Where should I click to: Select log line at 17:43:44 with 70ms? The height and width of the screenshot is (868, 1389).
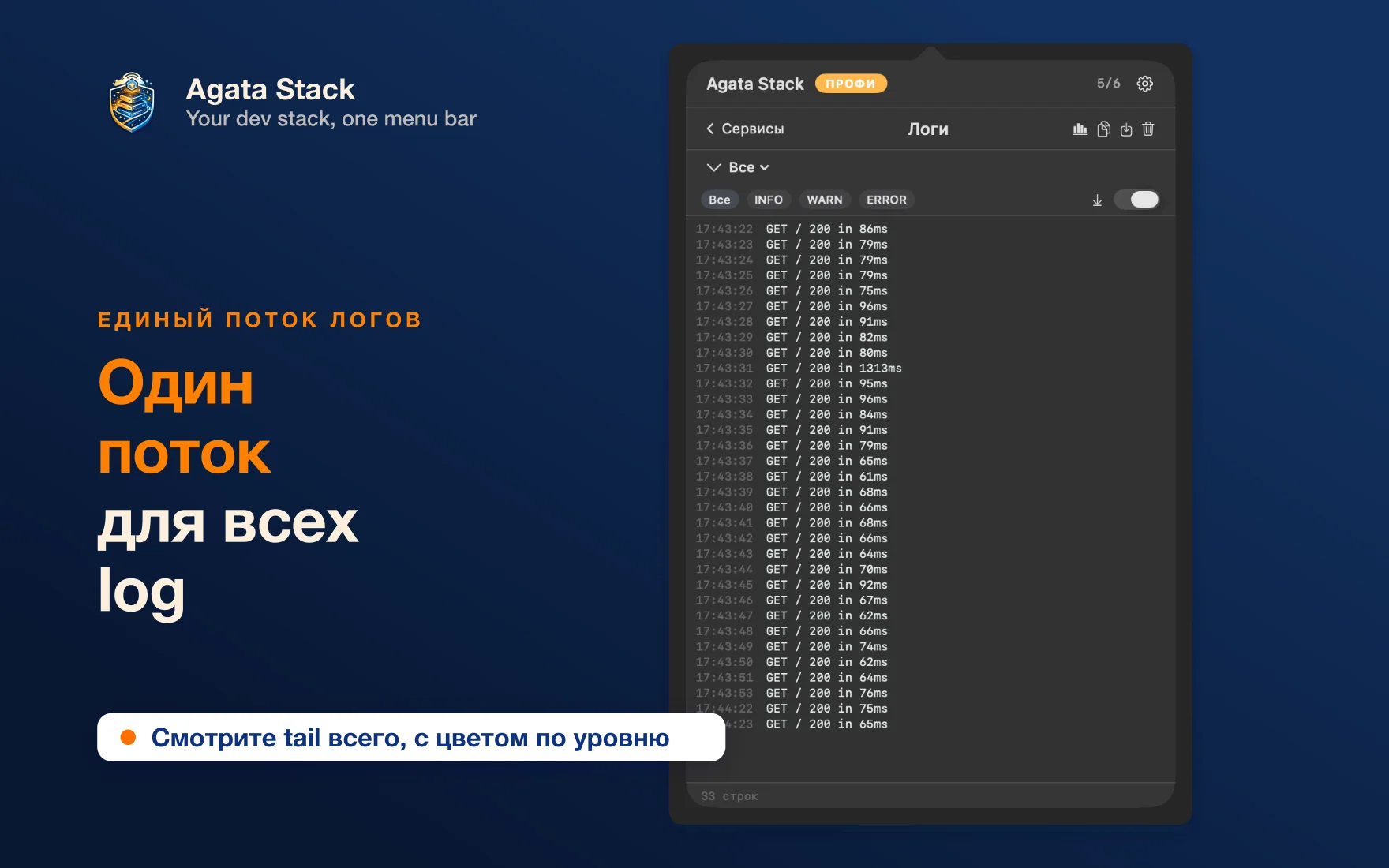[x=792, y=569]
